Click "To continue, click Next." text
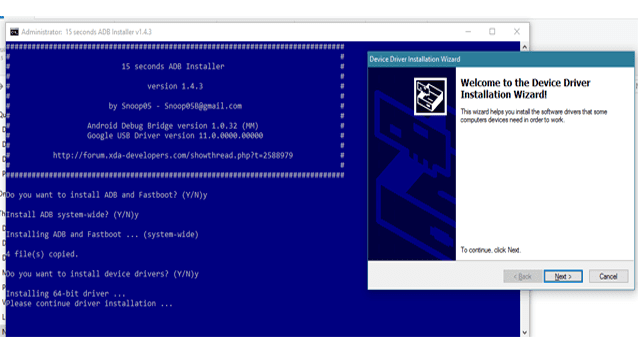The image size is (640, 360). tap(491, 250)
